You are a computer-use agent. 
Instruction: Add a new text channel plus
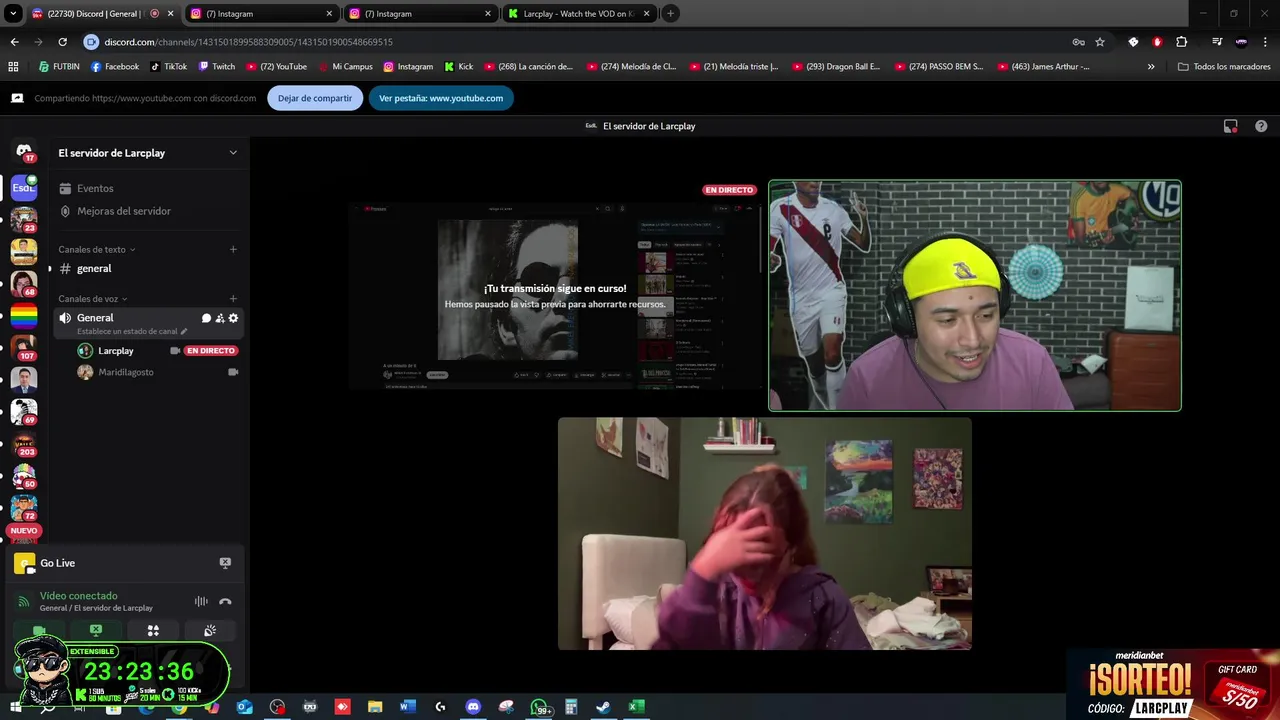pos(233,249)
